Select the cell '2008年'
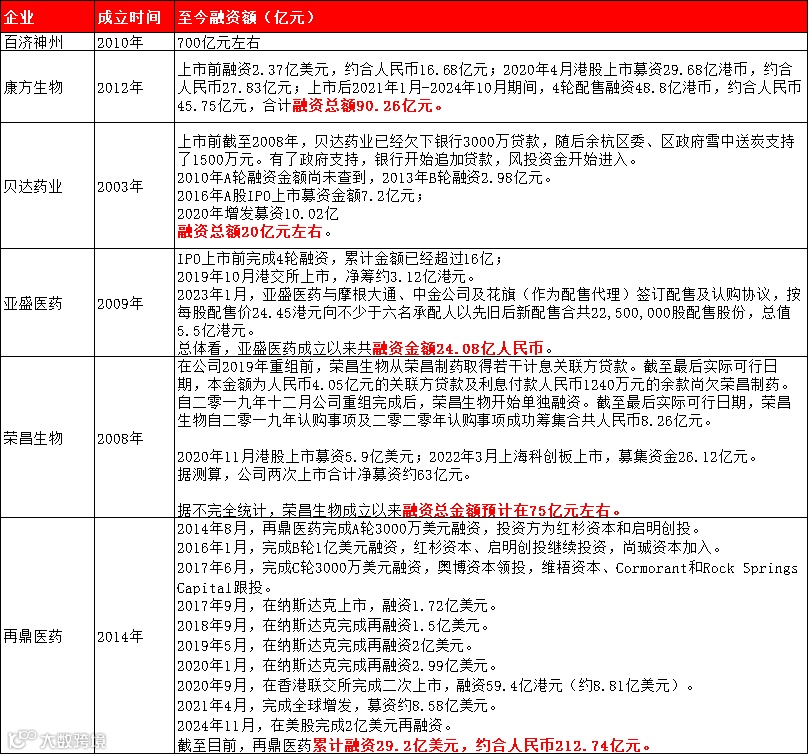 [x=134, y=438]
